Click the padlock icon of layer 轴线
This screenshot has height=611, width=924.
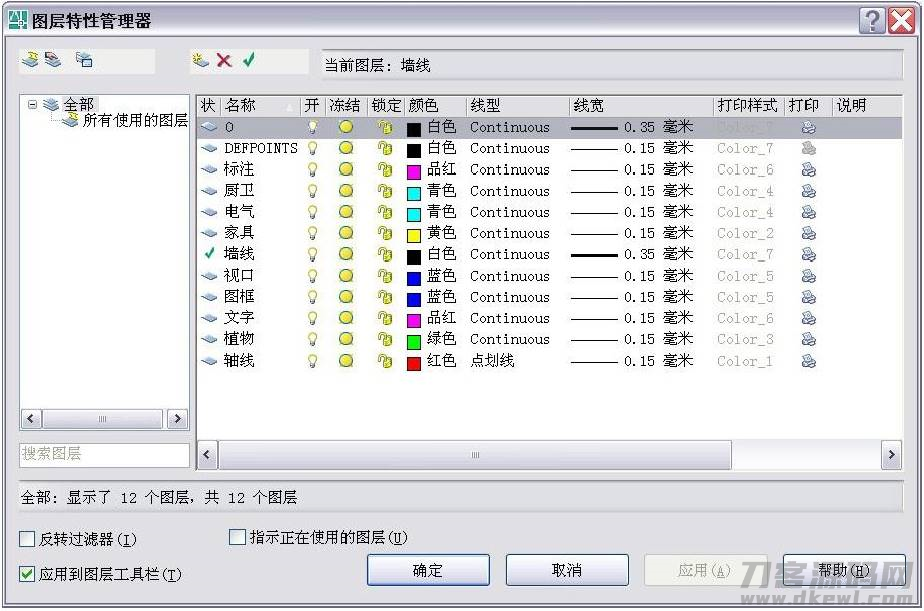pyautogui.click(x=385, y=361)
